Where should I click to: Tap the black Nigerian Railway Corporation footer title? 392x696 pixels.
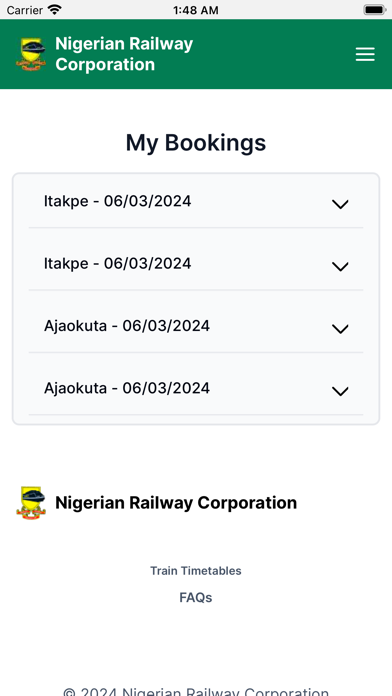pyautogui.click(x=176, y=503)
